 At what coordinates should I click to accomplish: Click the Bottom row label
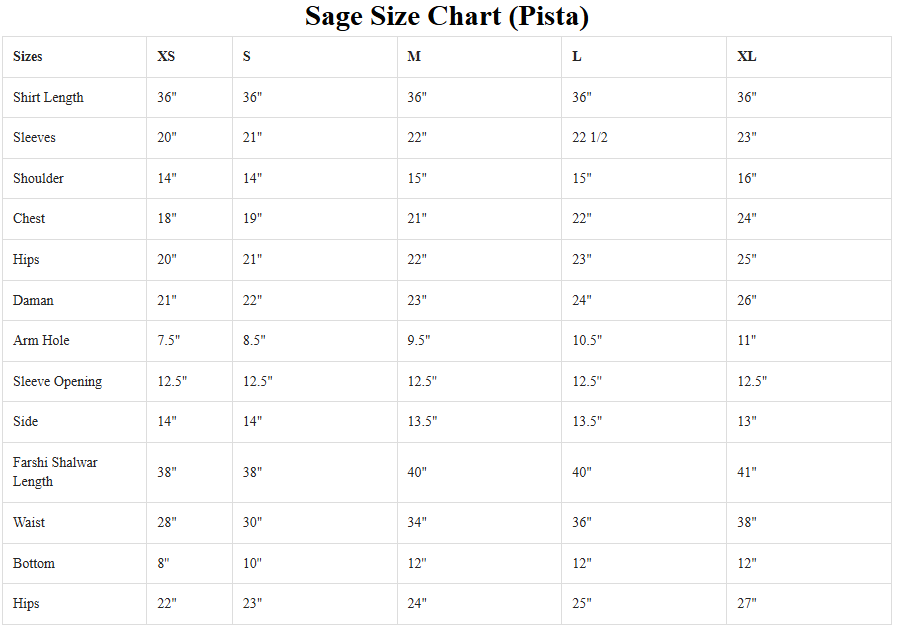[34, 564]
